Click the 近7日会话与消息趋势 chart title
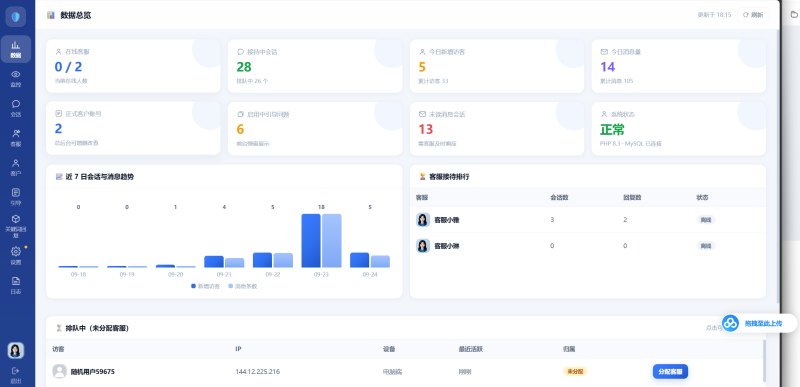The image size is (800, 387). 100,177
